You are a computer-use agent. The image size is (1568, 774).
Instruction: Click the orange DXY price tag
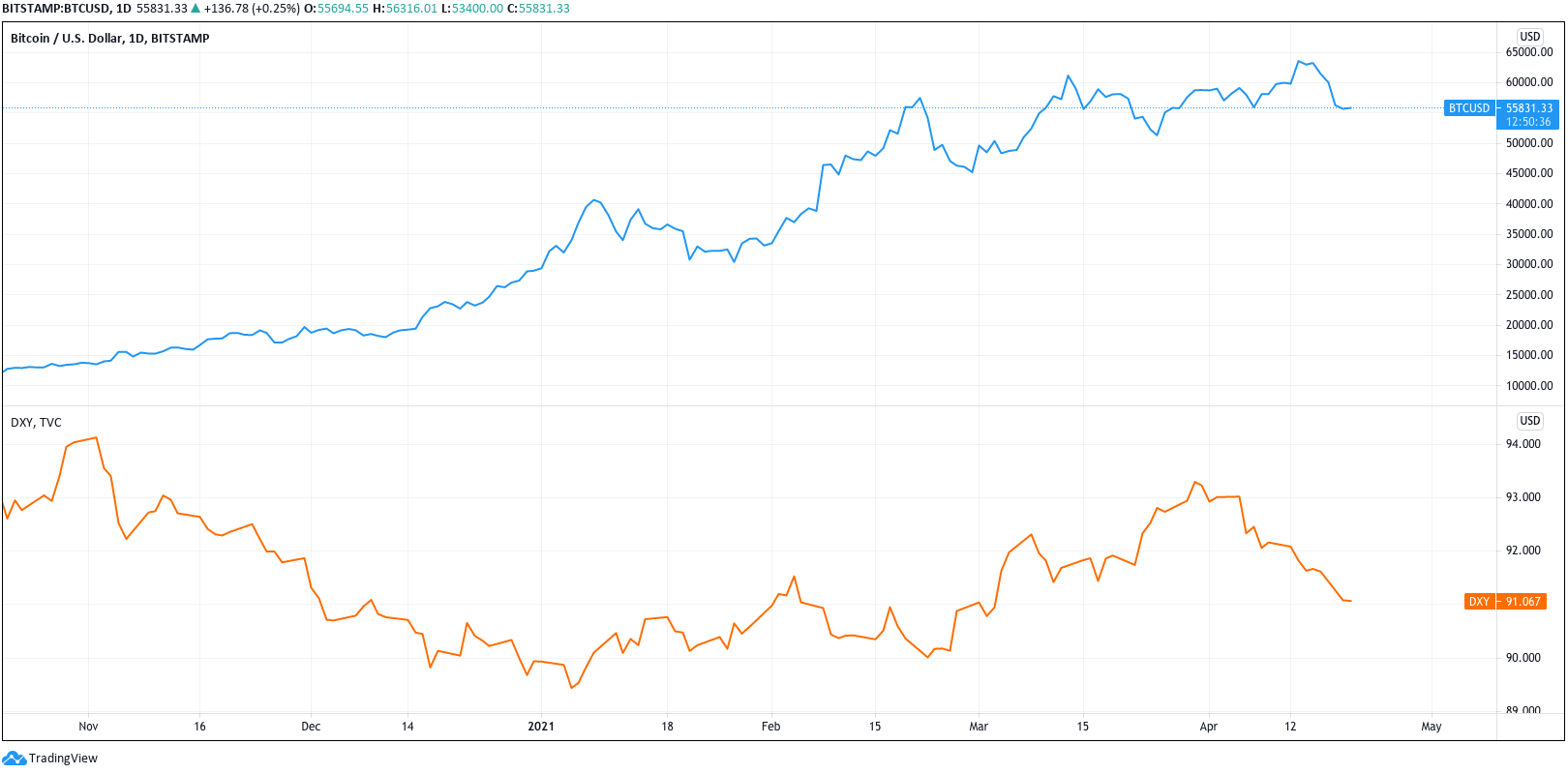[1479, 602]
